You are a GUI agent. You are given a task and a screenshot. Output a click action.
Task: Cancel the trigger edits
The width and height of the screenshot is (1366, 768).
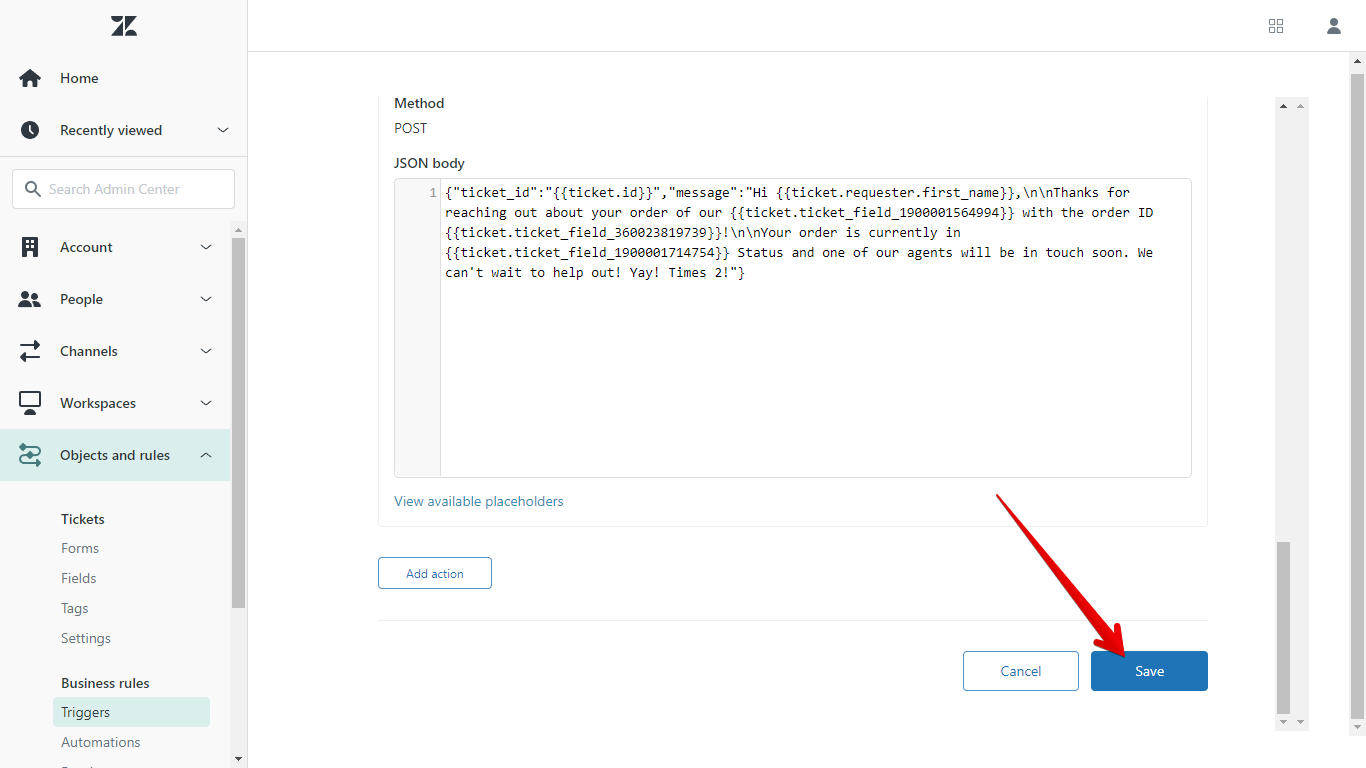point(1021,671)
